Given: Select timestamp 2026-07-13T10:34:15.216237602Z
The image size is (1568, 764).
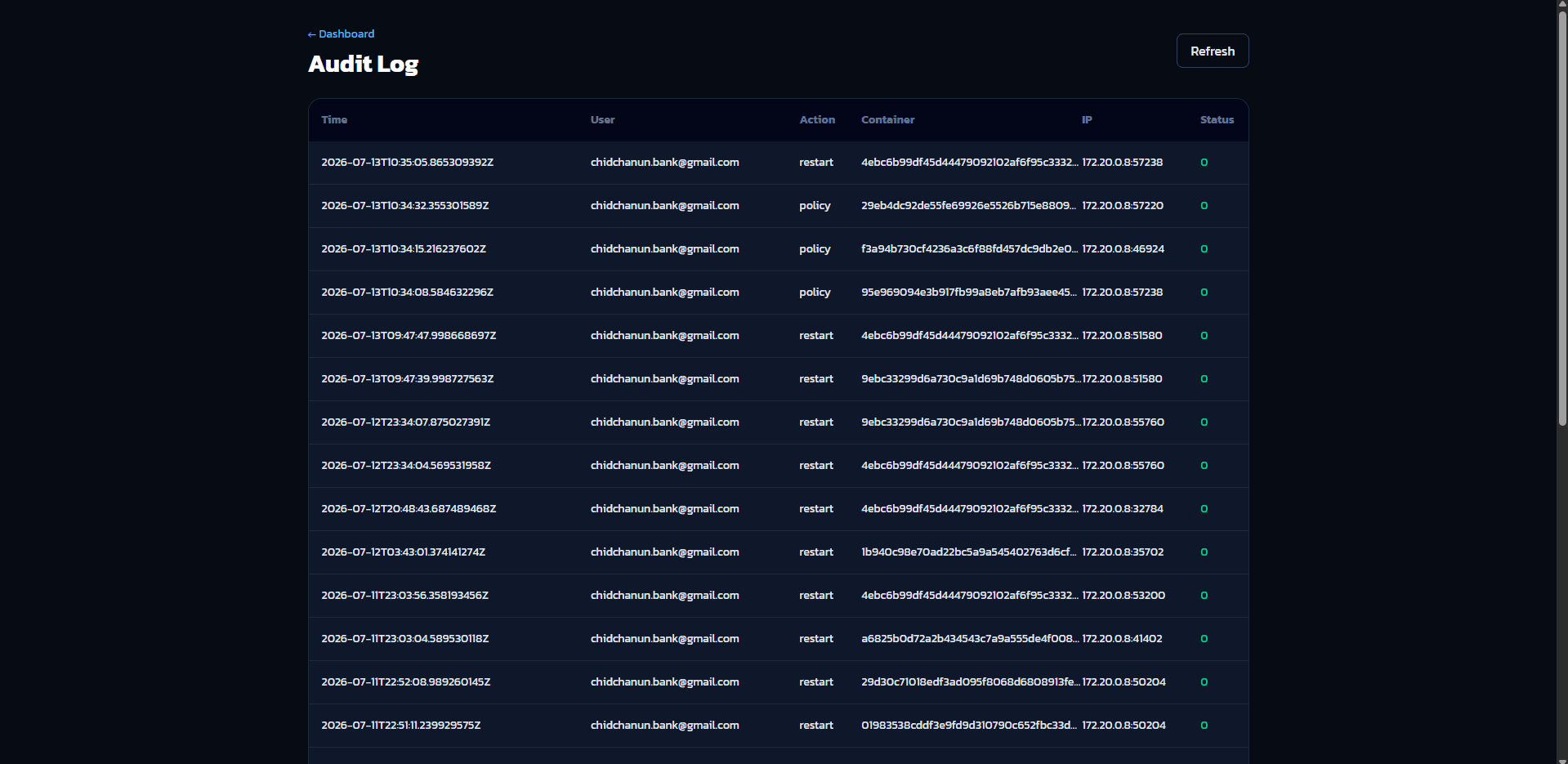Looking at the screenshot, I should (x=404, y=249).
